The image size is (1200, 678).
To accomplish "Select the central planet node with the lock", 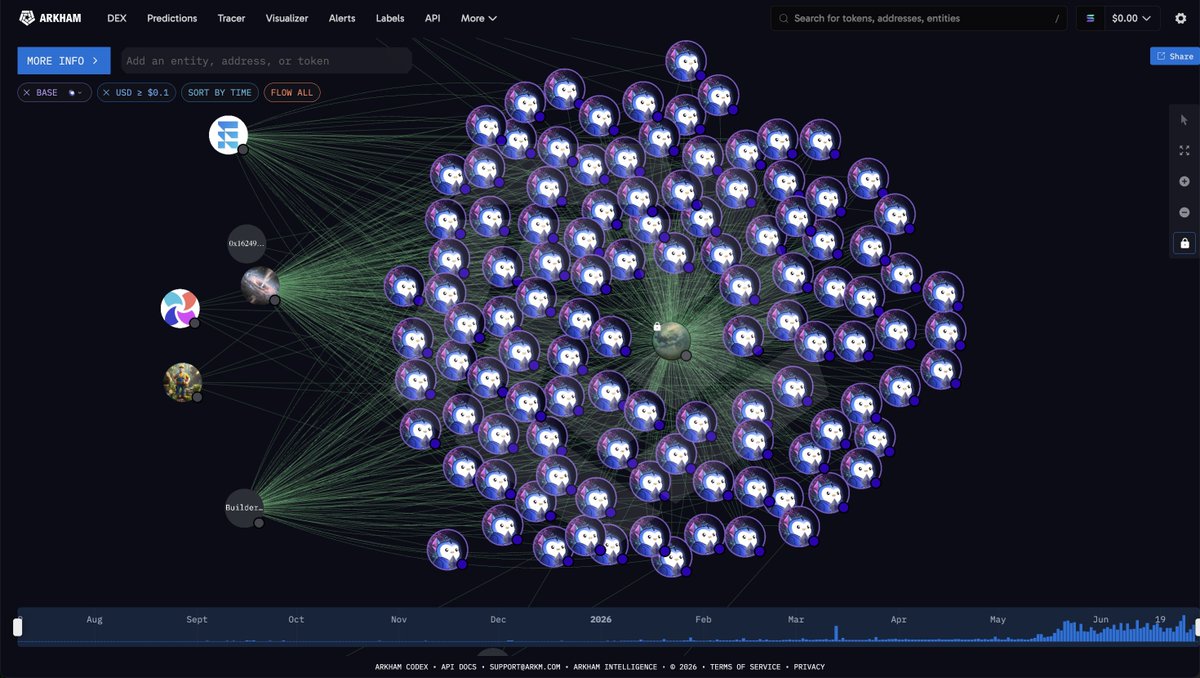I will tap(671, 339).
